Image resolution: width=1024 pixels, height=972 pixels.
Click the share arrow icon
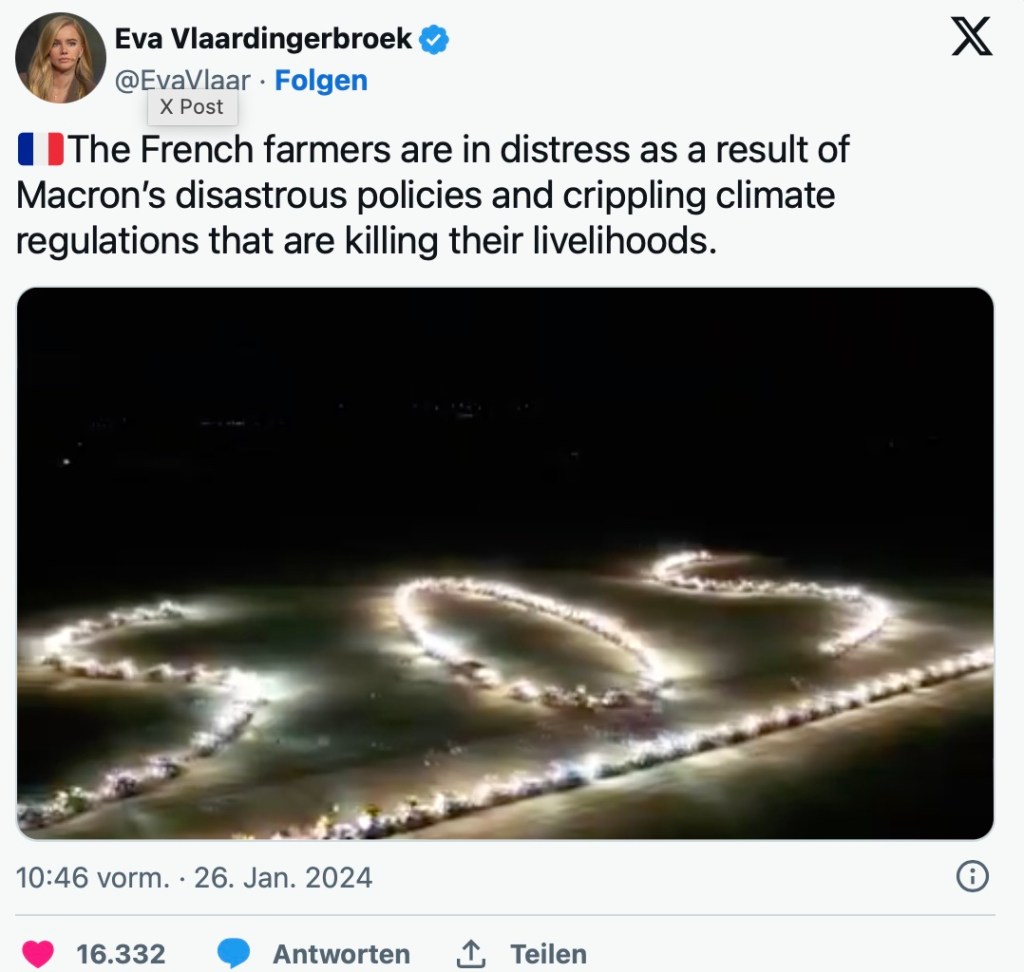pyautogui.click(x=470, y=953)
